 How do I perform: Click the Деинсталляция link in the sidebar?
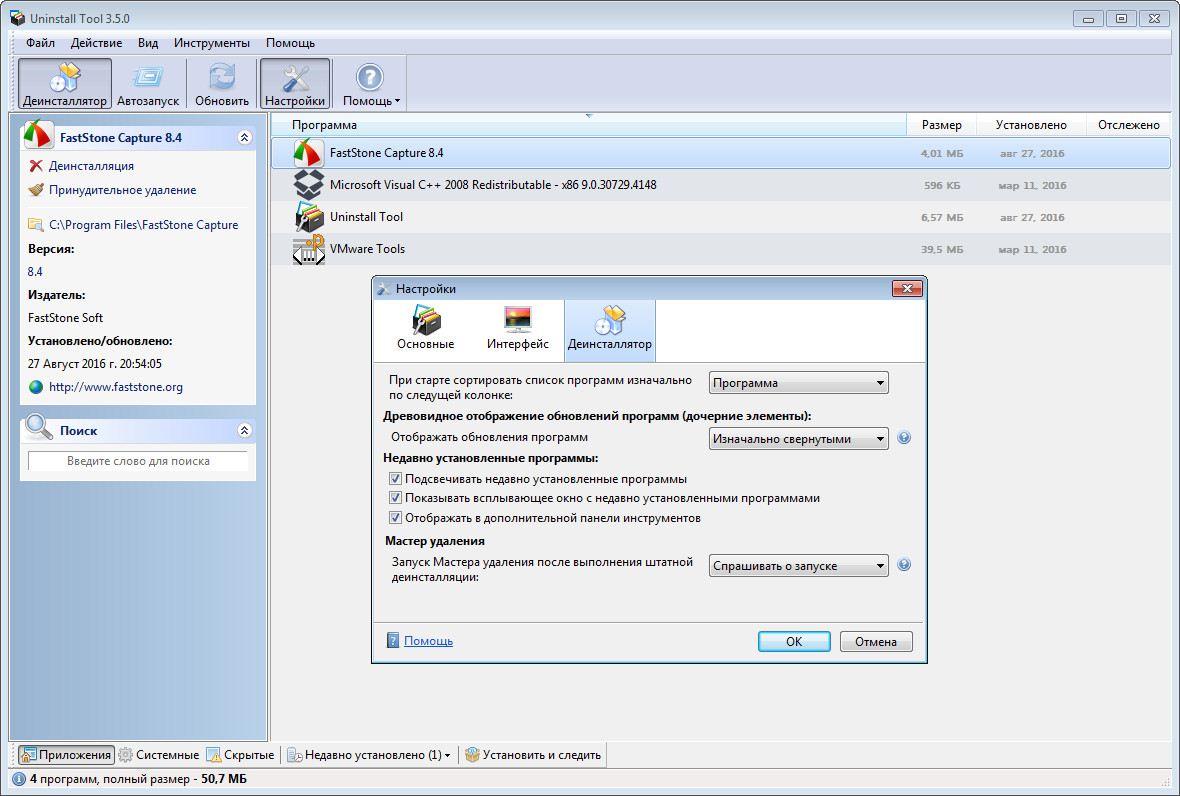coord(91,166)
